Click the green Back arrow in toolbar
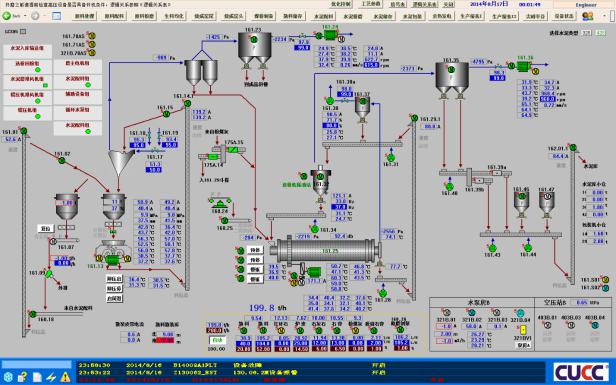 click(x=7, y=16)
